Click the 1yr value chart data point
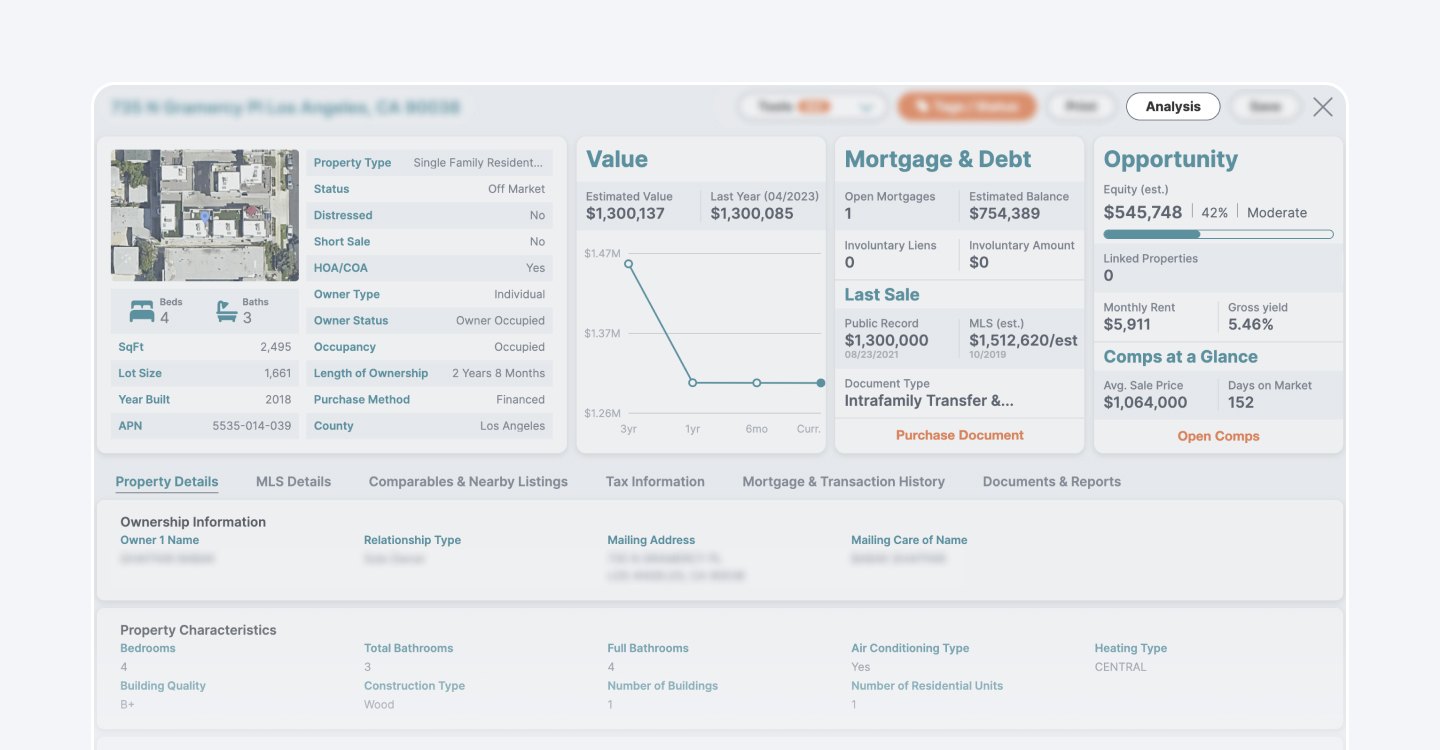The width and height of the screenshot is (1440, 750). (693, 382)
